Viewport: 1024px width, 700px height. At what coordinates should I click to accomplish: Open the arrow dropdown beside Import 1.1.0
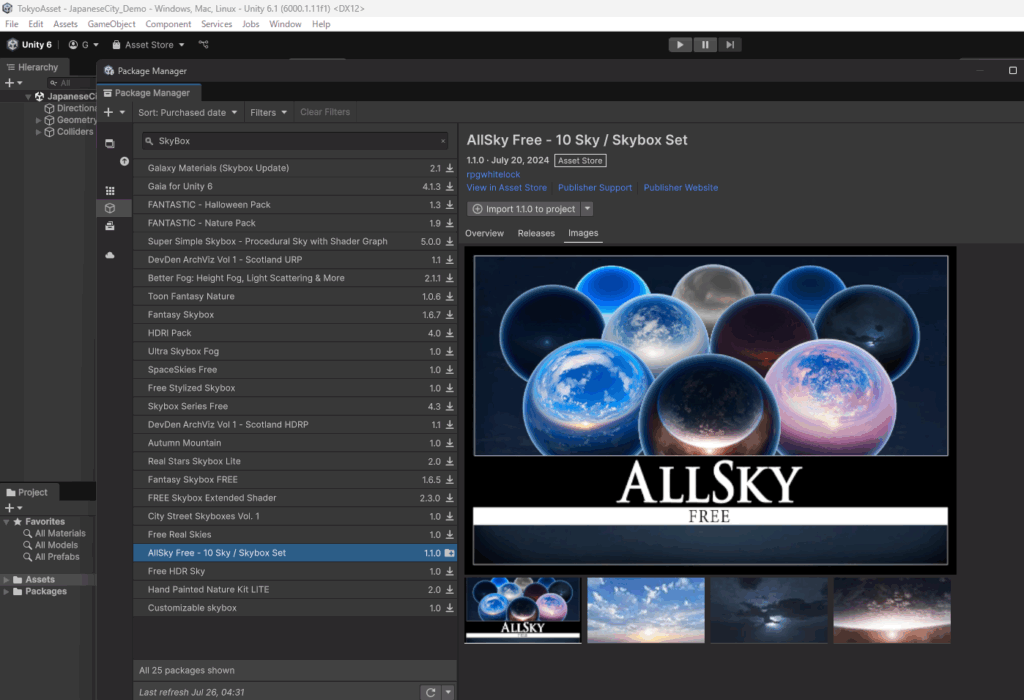(x=587, y=209)
